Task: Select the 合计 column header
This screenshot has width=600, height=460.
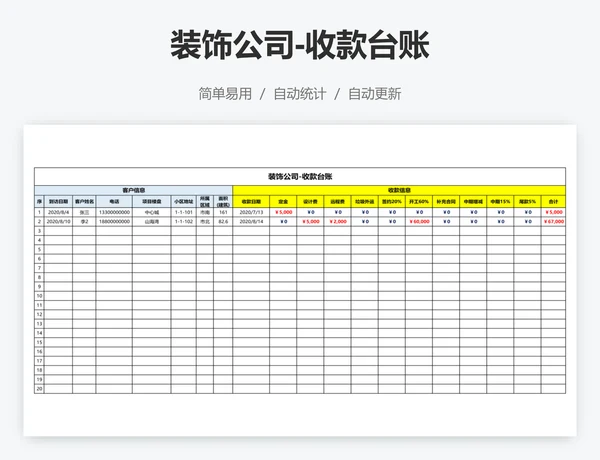Action: click(x=553, y=201)
